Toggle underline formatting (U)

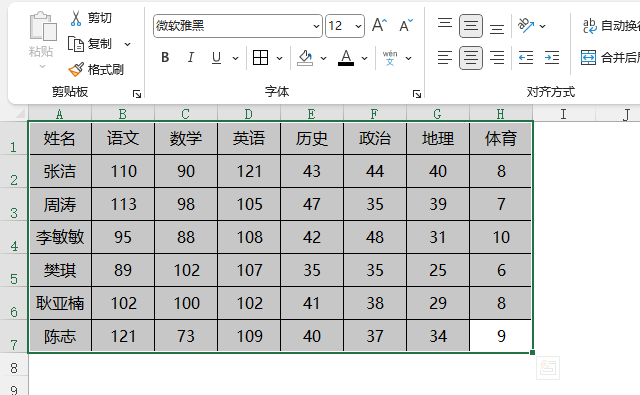pyautogui.click(x=217, y=58)
